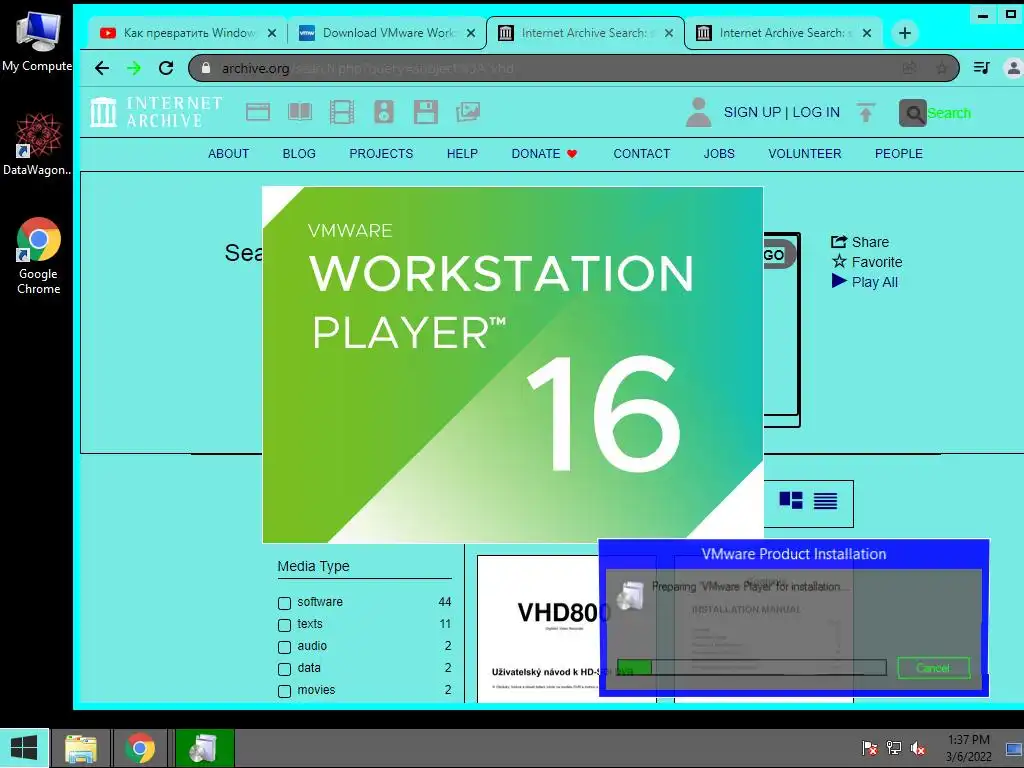The height and width of the screenshot is (768, 1024).
Task: Select the VMware installer taskbar item
Action: click(x=204, y=748)
